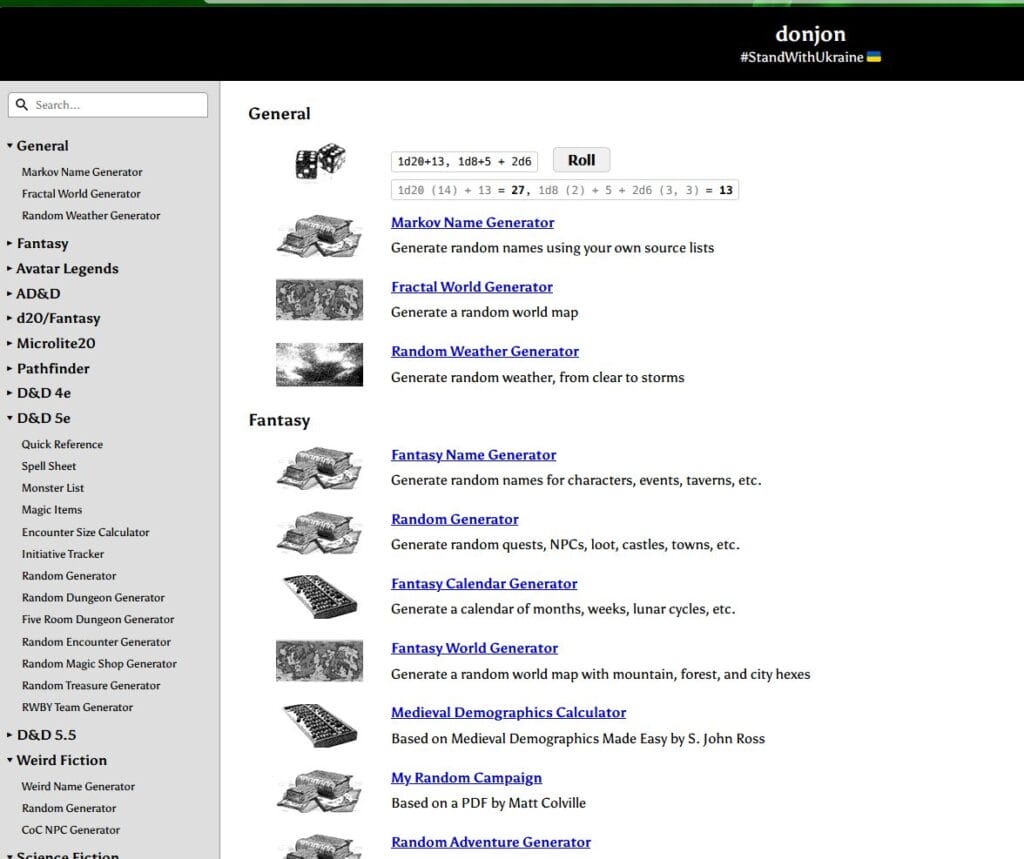This screenshot has width=1024, height=859.
Task: Click the storm image beside Random Weather Generator
Action: (x=319, y=365)
